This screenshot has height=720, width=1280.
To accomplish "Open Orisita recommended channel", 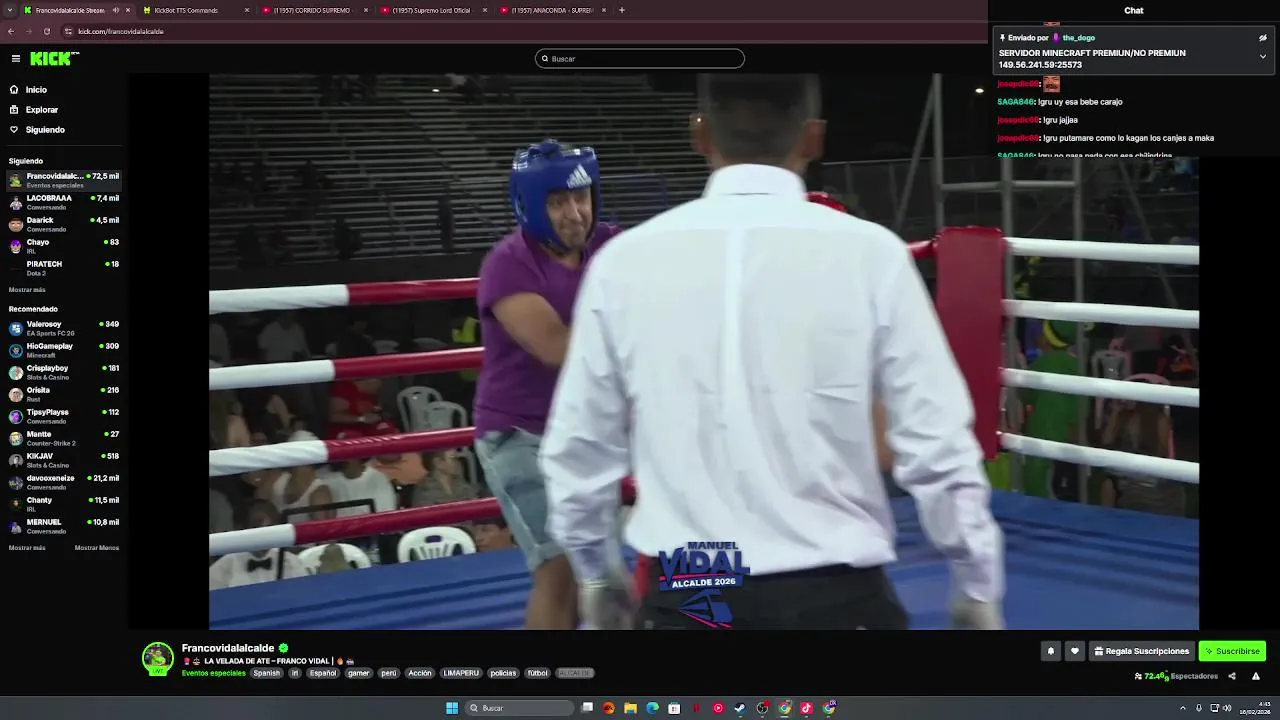I will coord(64,394).
